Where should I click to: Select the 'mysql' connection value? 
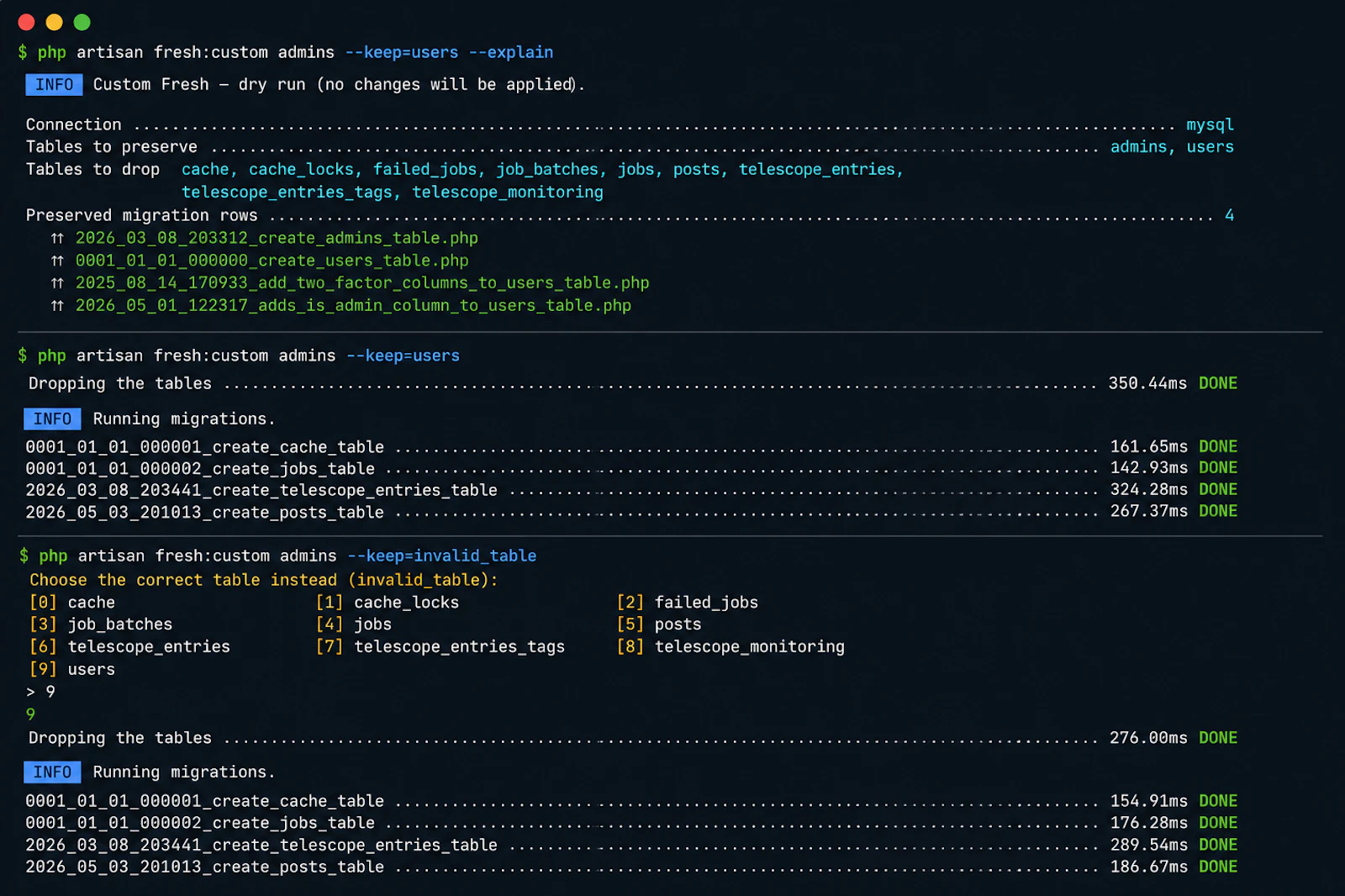pyautogui.click(x=1210, y=124)
